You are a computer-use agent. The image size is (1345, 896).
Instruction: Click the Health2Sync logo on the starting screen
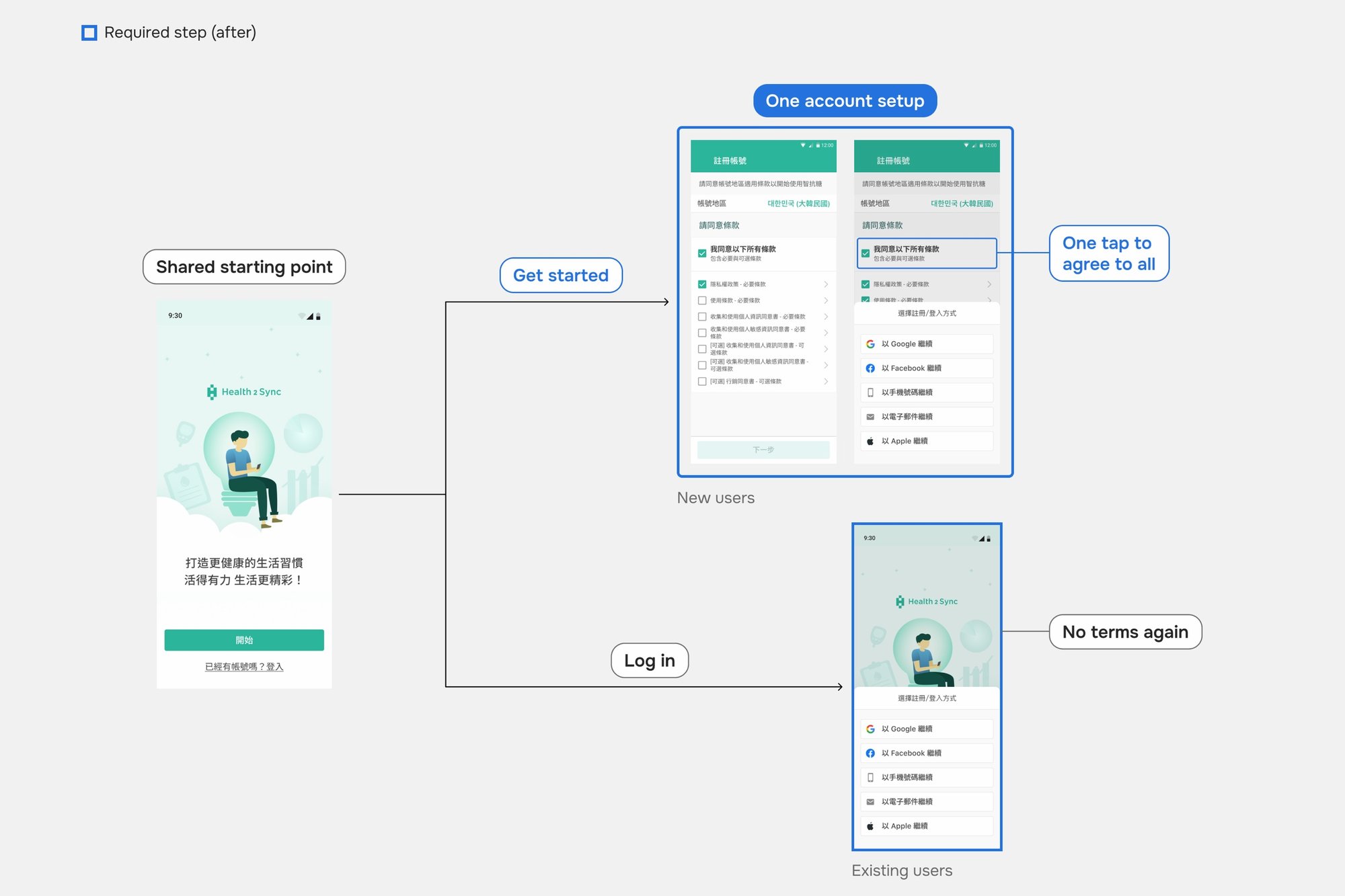point(244,392)
